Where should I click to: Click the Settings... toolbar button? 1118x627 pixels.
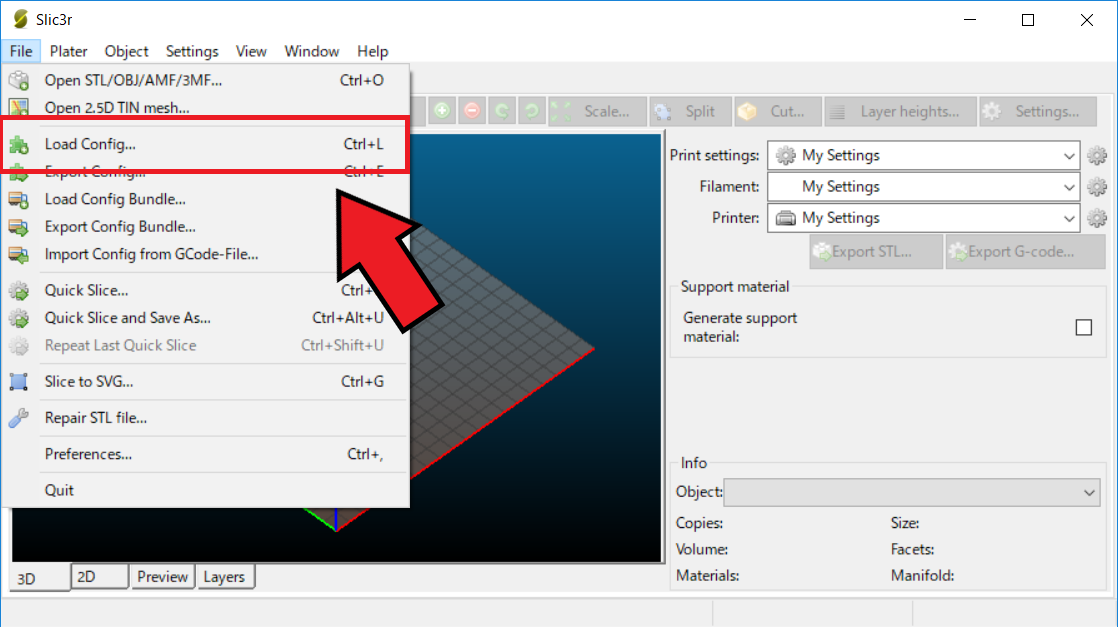[x=1037, y=111]
